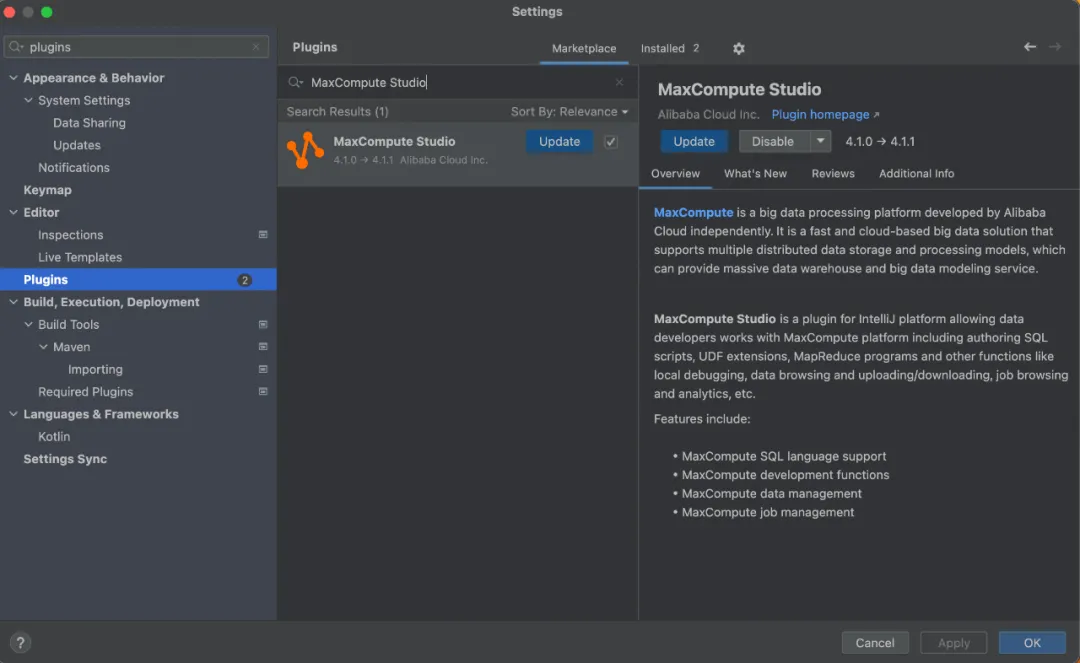Click the back navigation arrow

click(1029, 47)
